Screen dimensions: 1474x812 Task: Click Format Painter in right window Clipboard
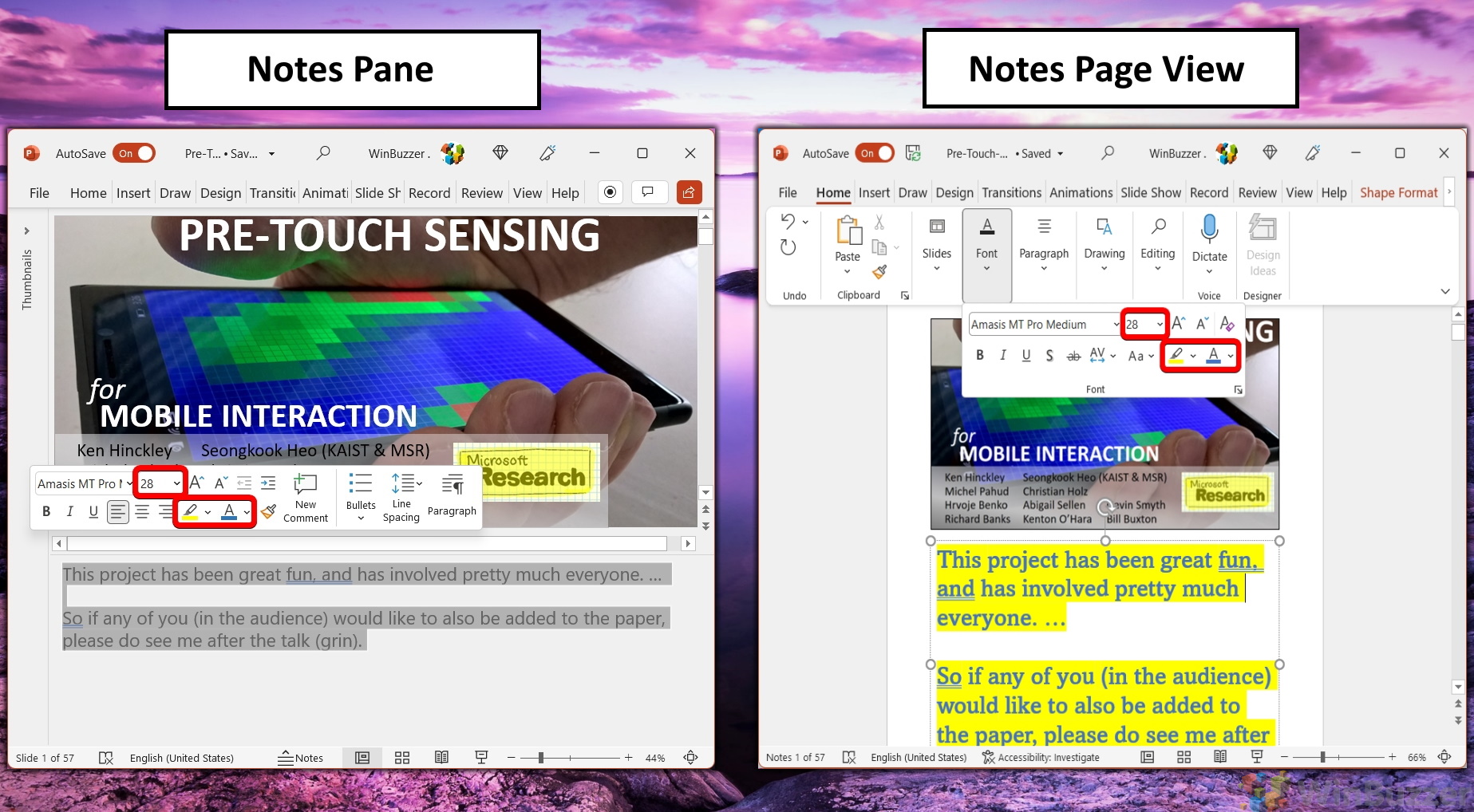[x=879, y=272]
